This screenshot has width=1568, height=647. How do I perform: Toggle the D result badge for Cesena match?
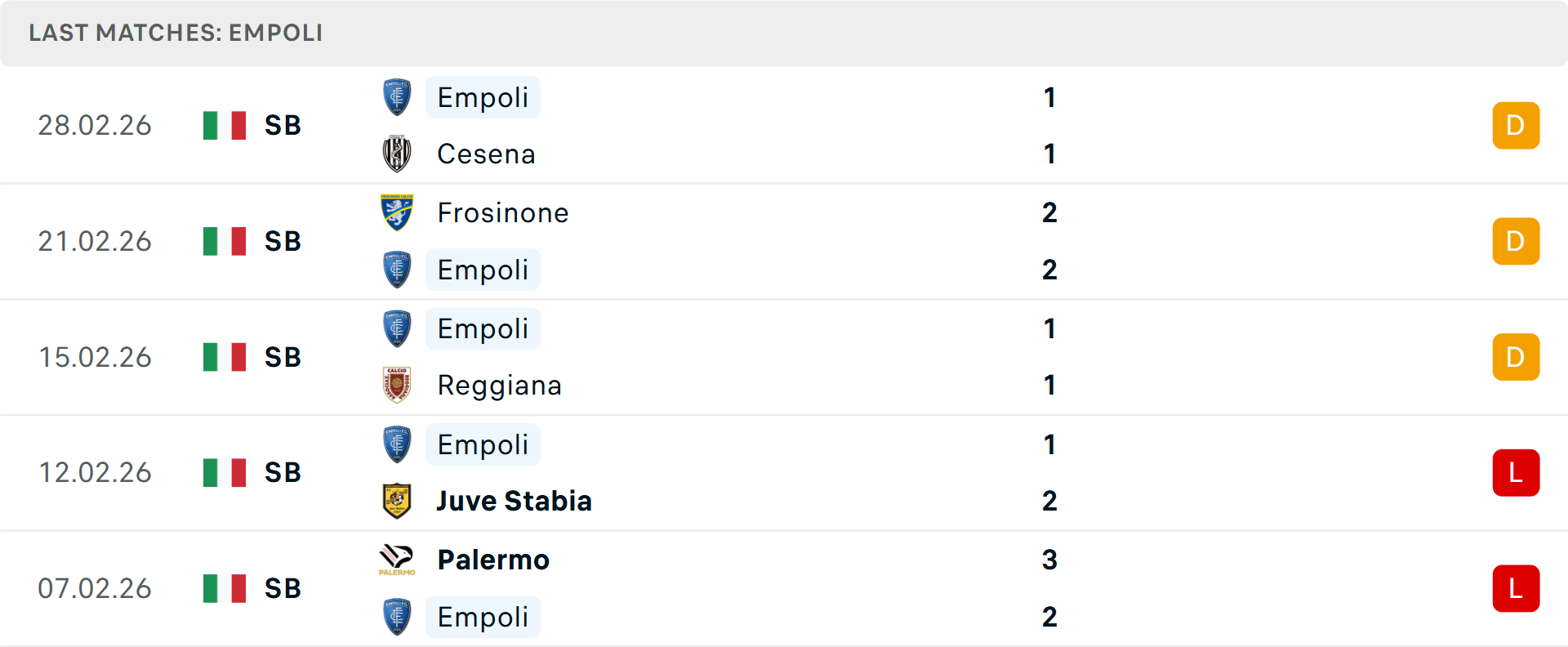[1516, 125]
